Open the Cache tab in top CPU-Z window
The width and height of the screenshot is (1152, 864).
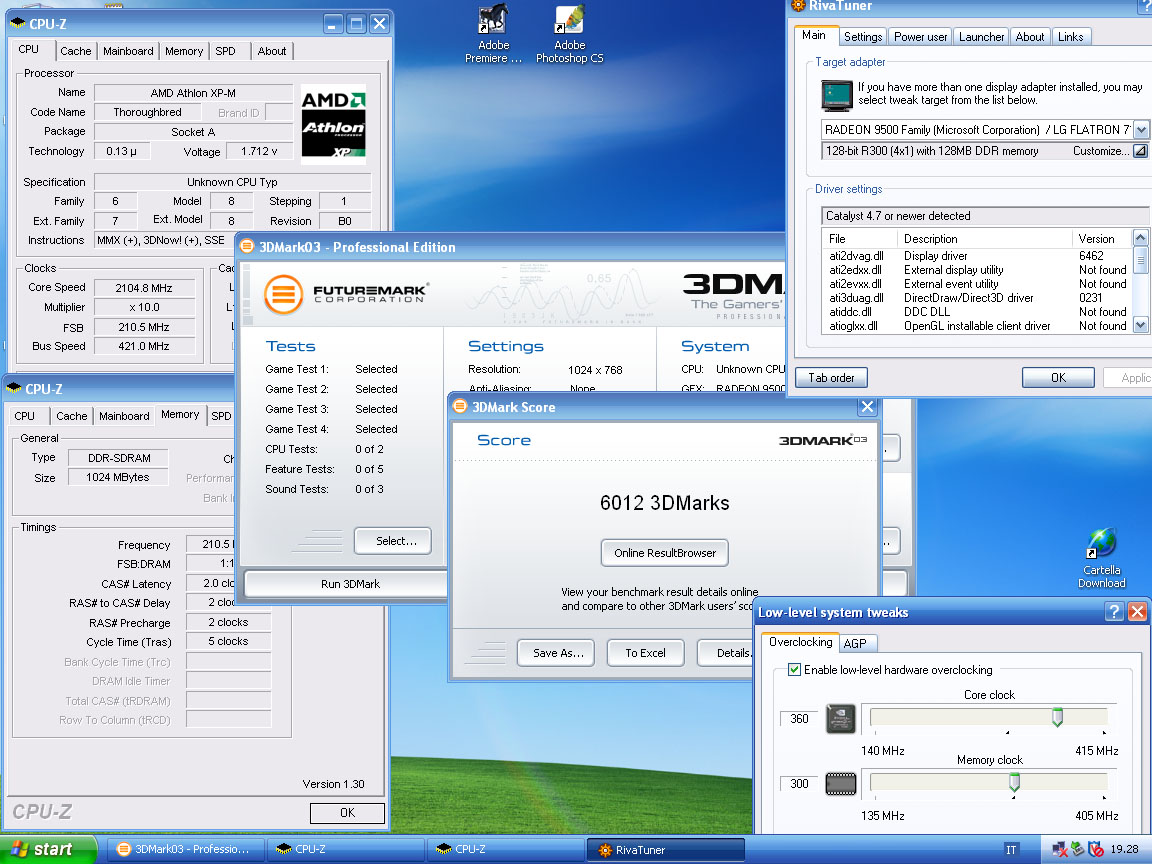click(76, 51)
